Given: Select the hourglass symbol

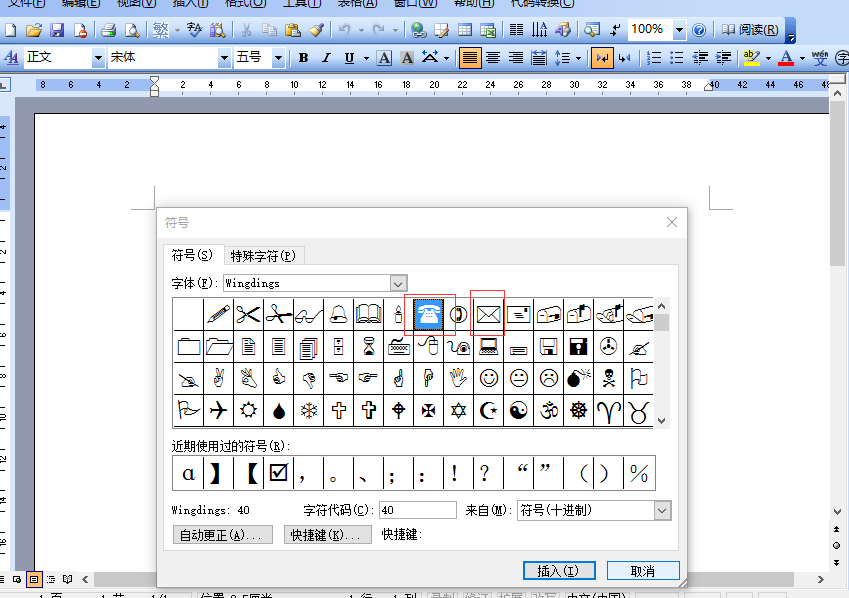Looking at the screenshot, I should pos(368,346).
